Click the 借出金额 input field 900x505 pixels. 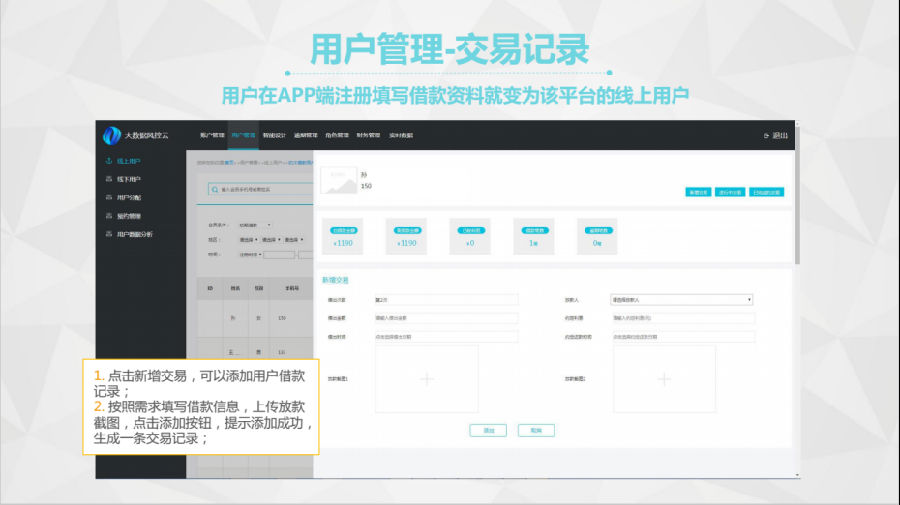[446, 318]
